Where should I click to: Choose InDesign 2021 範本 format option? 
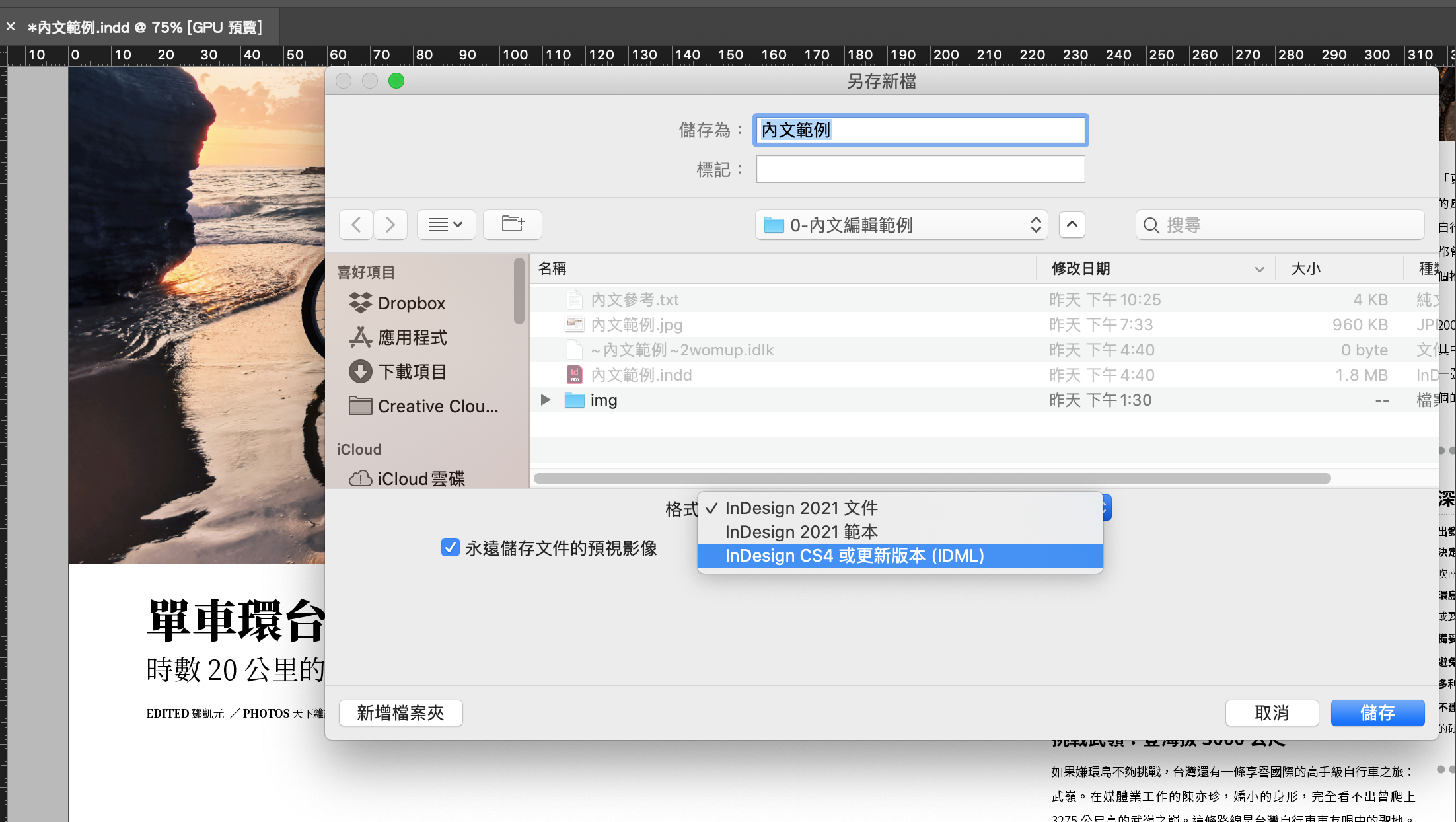[x=801, y=532]
